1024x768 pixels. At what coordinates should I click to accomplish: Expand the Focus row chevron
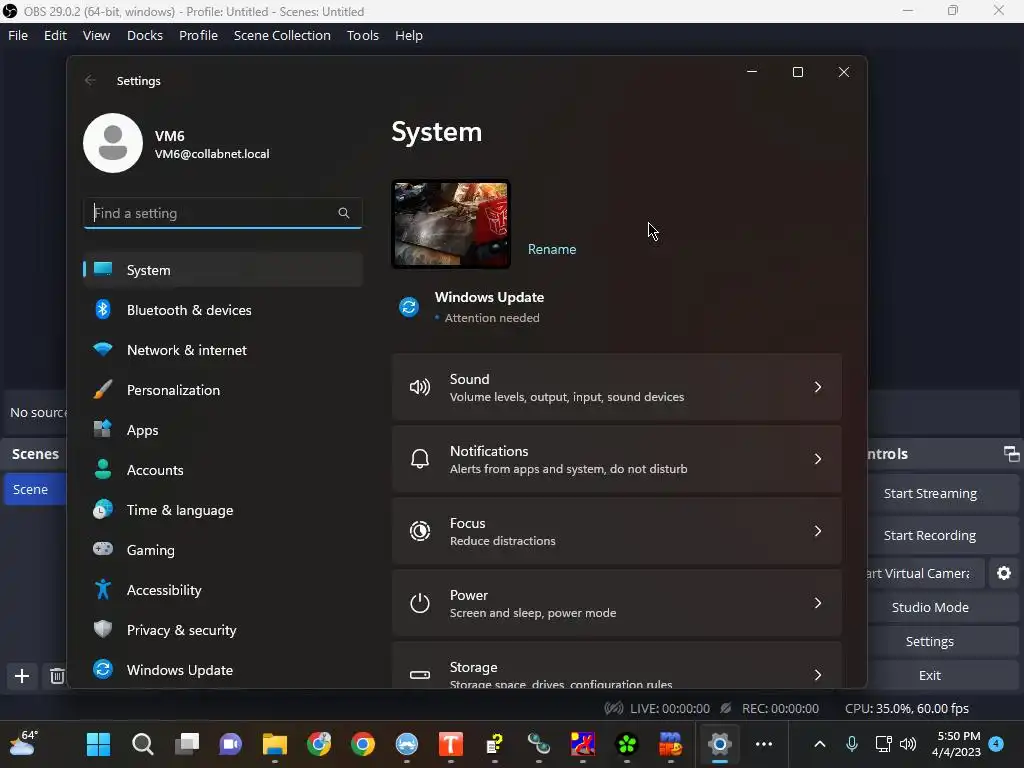[818, 531]
